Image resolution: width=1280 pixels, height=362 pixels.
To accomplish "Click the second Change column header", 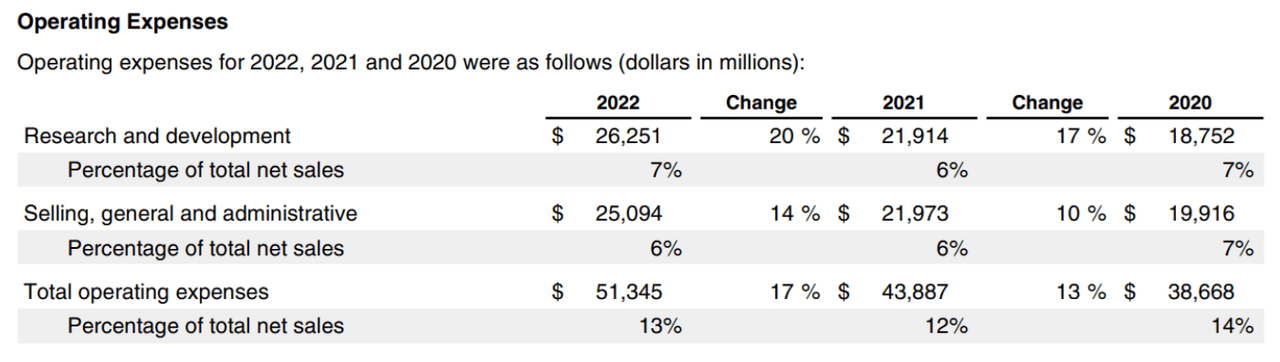I will tap(1047, 102).
